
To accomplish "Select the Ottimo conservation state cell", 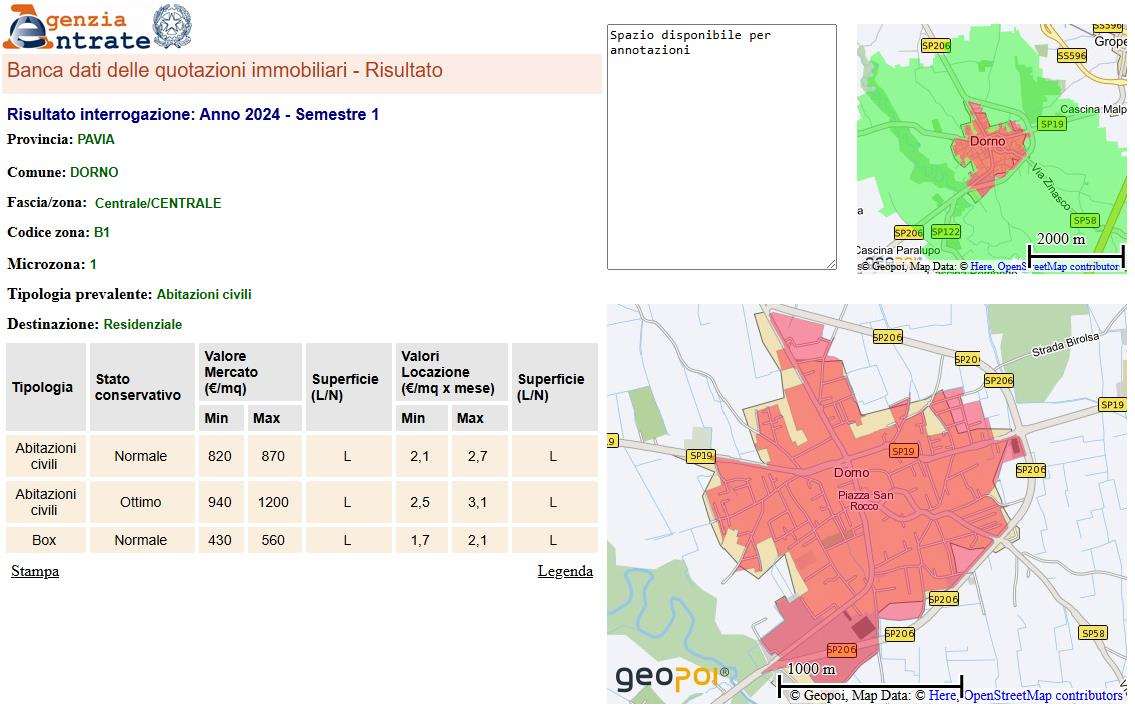I will click(141, 502).
